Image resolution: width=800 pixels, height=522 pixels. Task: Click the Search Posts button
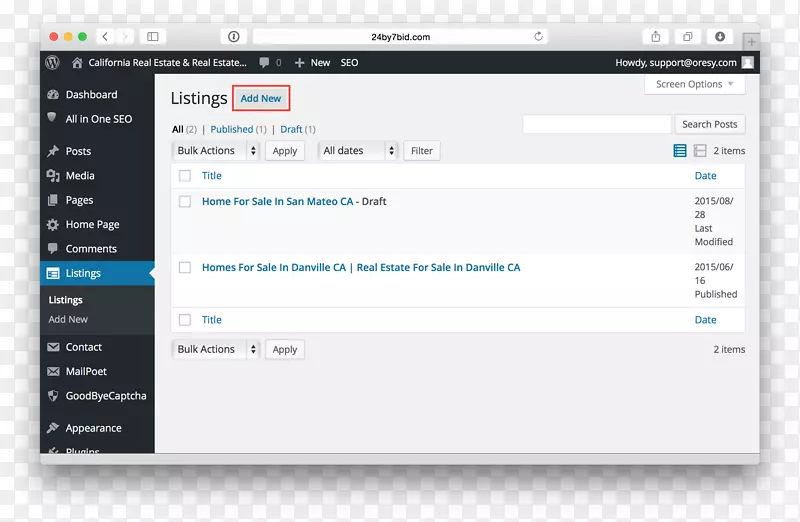710,124
